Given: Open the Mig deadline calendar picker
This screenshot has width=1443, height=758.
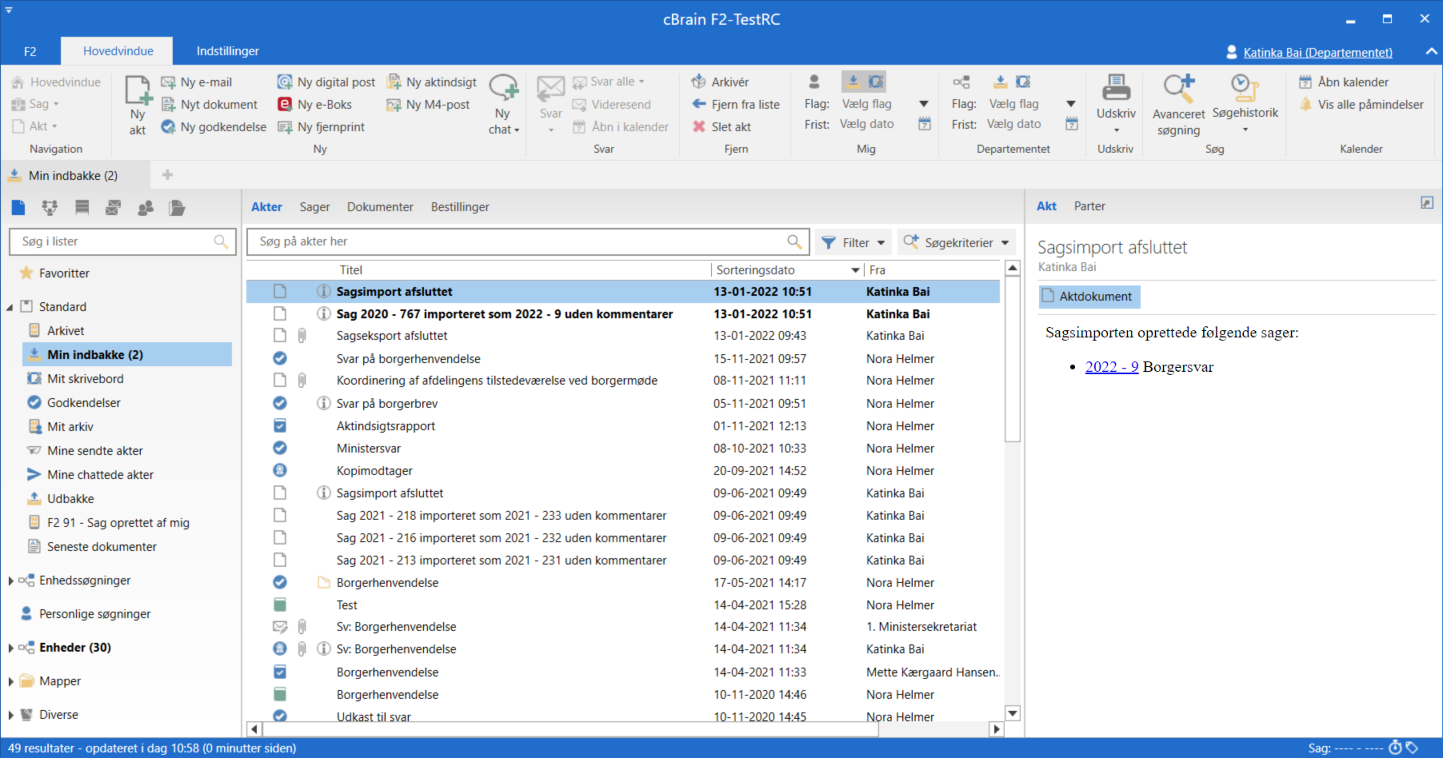Looking at the screenshot, I should tap(925, 124).
